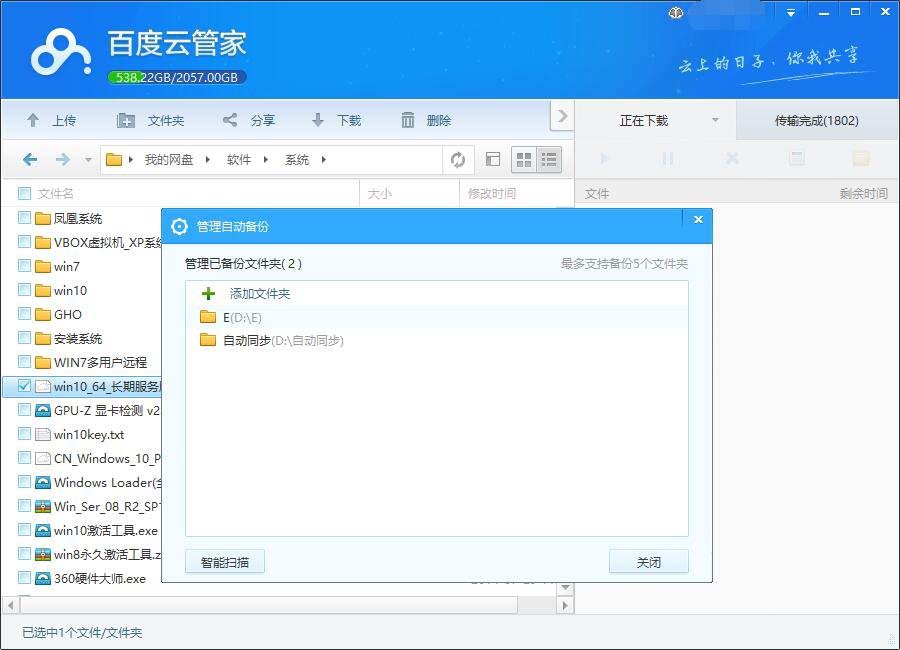Click the 智能扫描 button

[225, 562]
